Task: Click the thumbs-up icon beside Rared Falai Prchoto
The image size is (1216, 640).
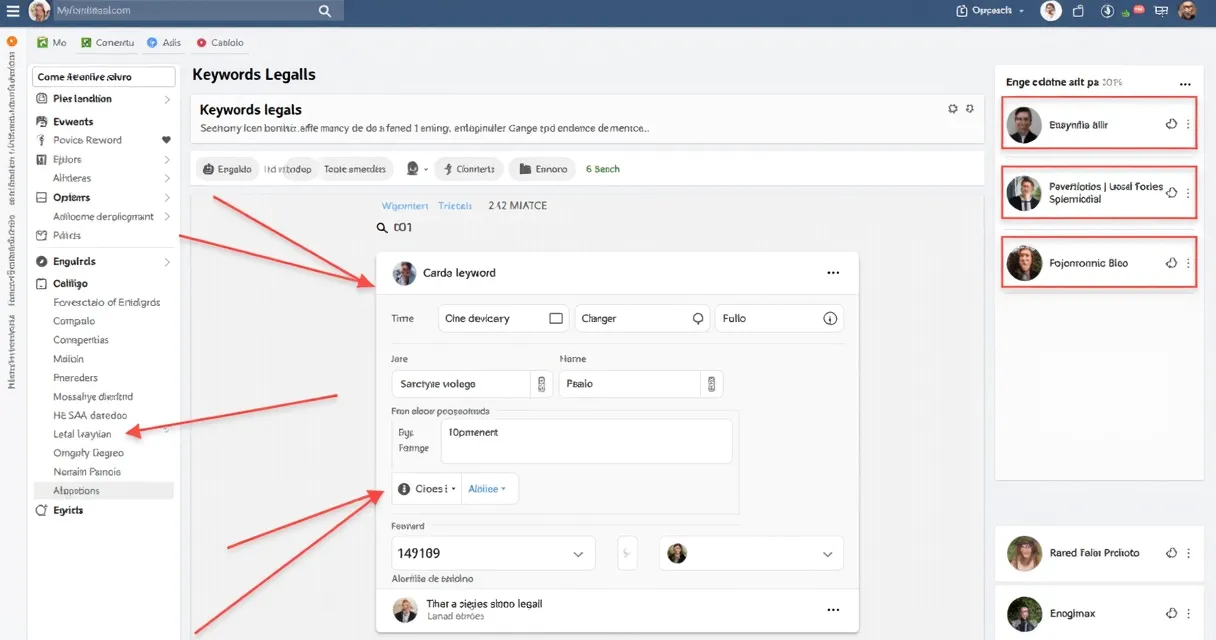Action: click(x=1173, y=553)
